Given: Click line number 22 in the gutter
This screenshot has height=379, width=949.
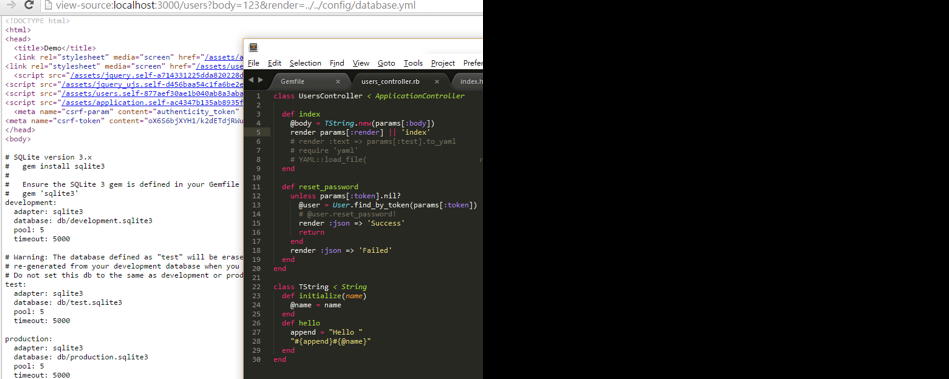Looking at the screenshot, I should click(x=257, y=287).
